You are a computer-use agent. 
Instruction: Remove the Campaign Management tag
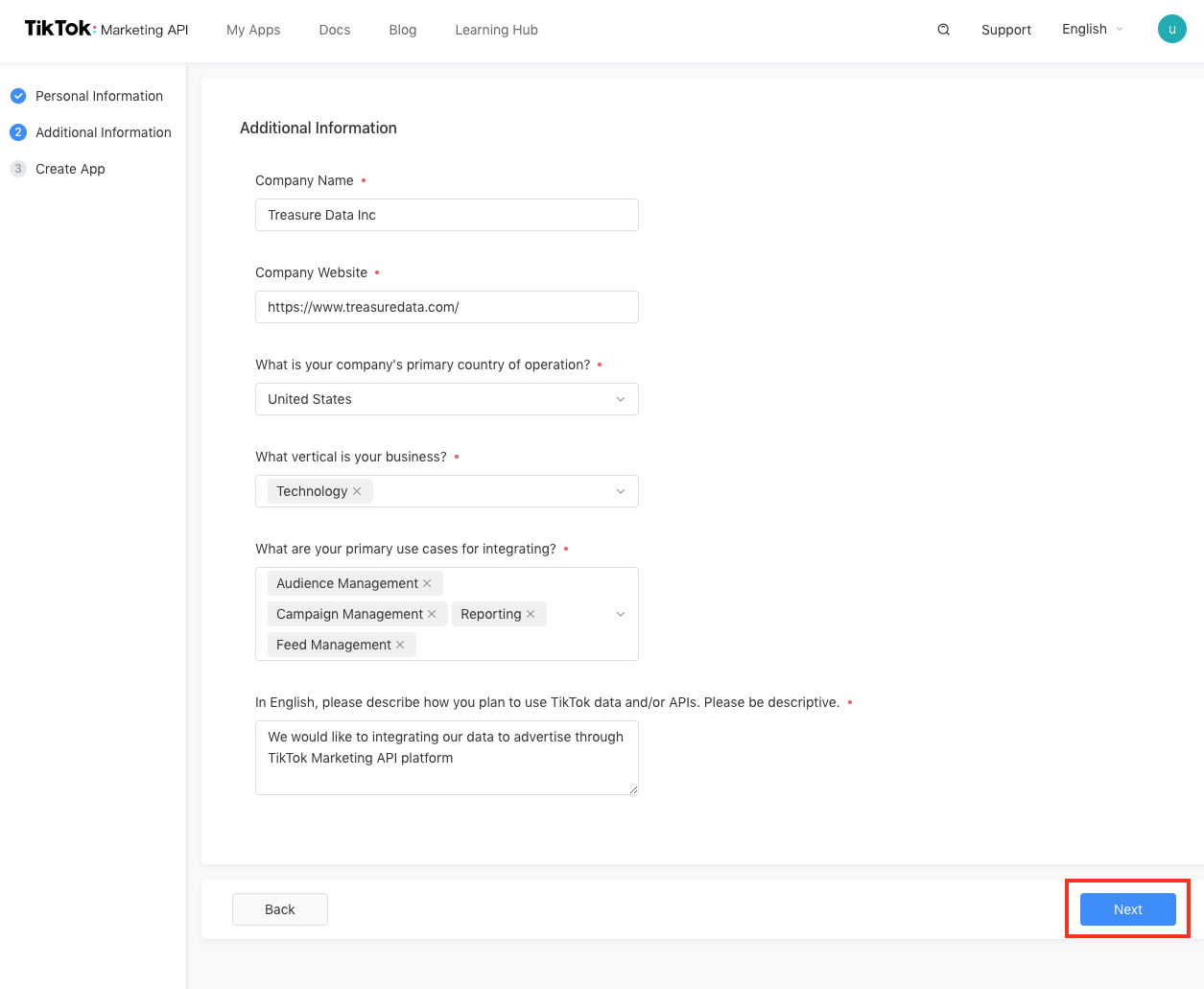point(432,614)
